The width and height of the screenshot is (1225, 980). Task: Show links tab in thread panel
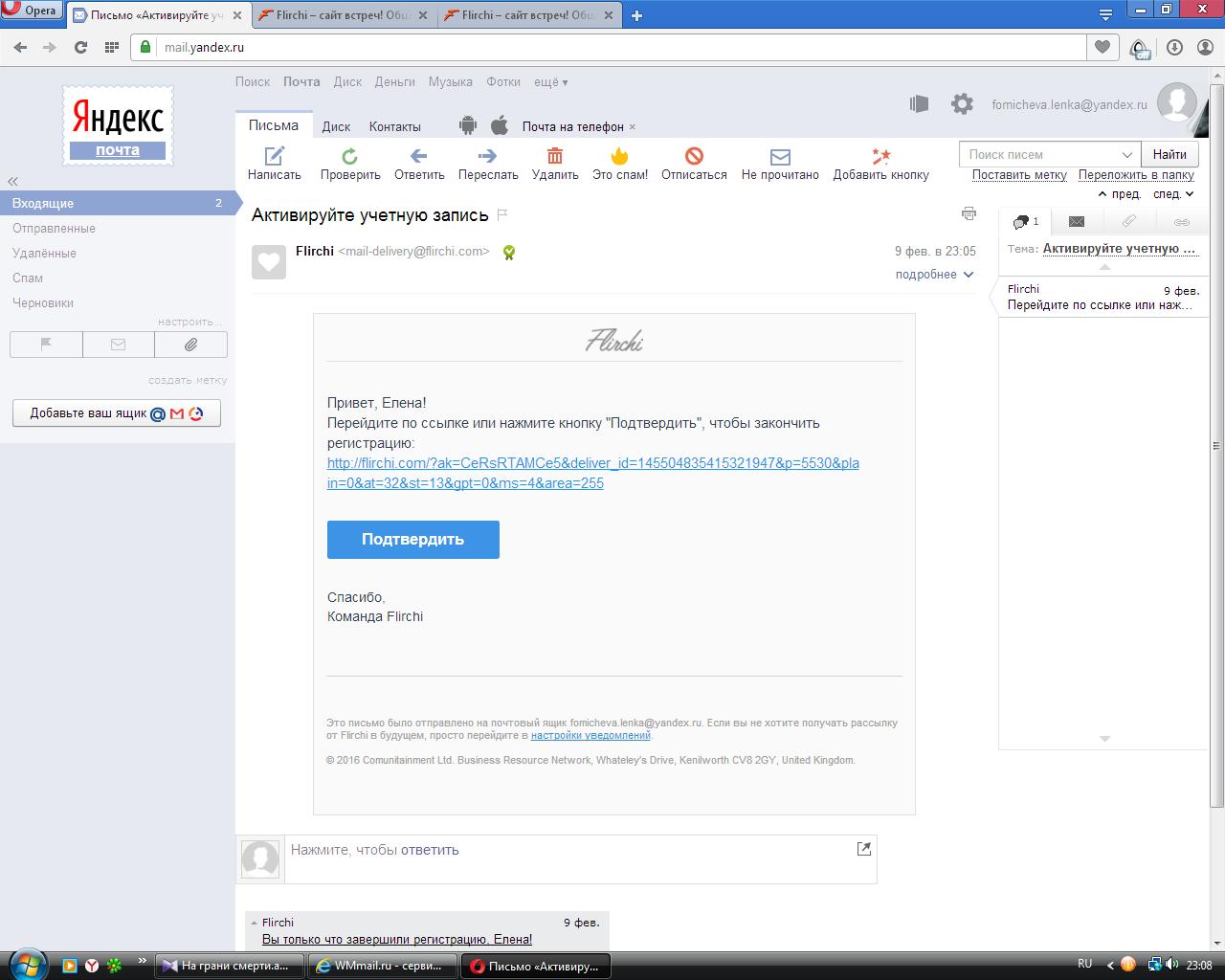pyautogui.click(x=1182, y=221)
